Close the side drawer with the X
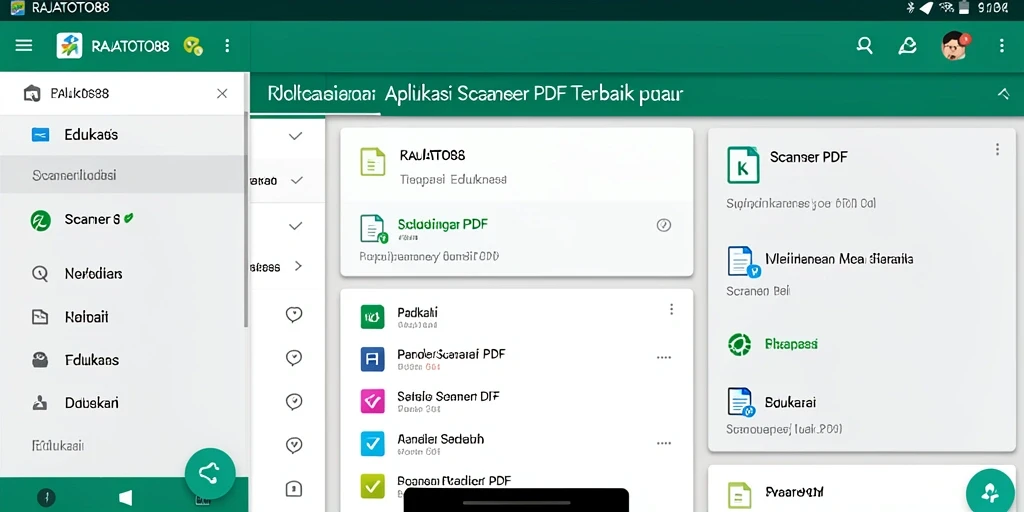1024x512 pixels. click(x=222, y=93)
